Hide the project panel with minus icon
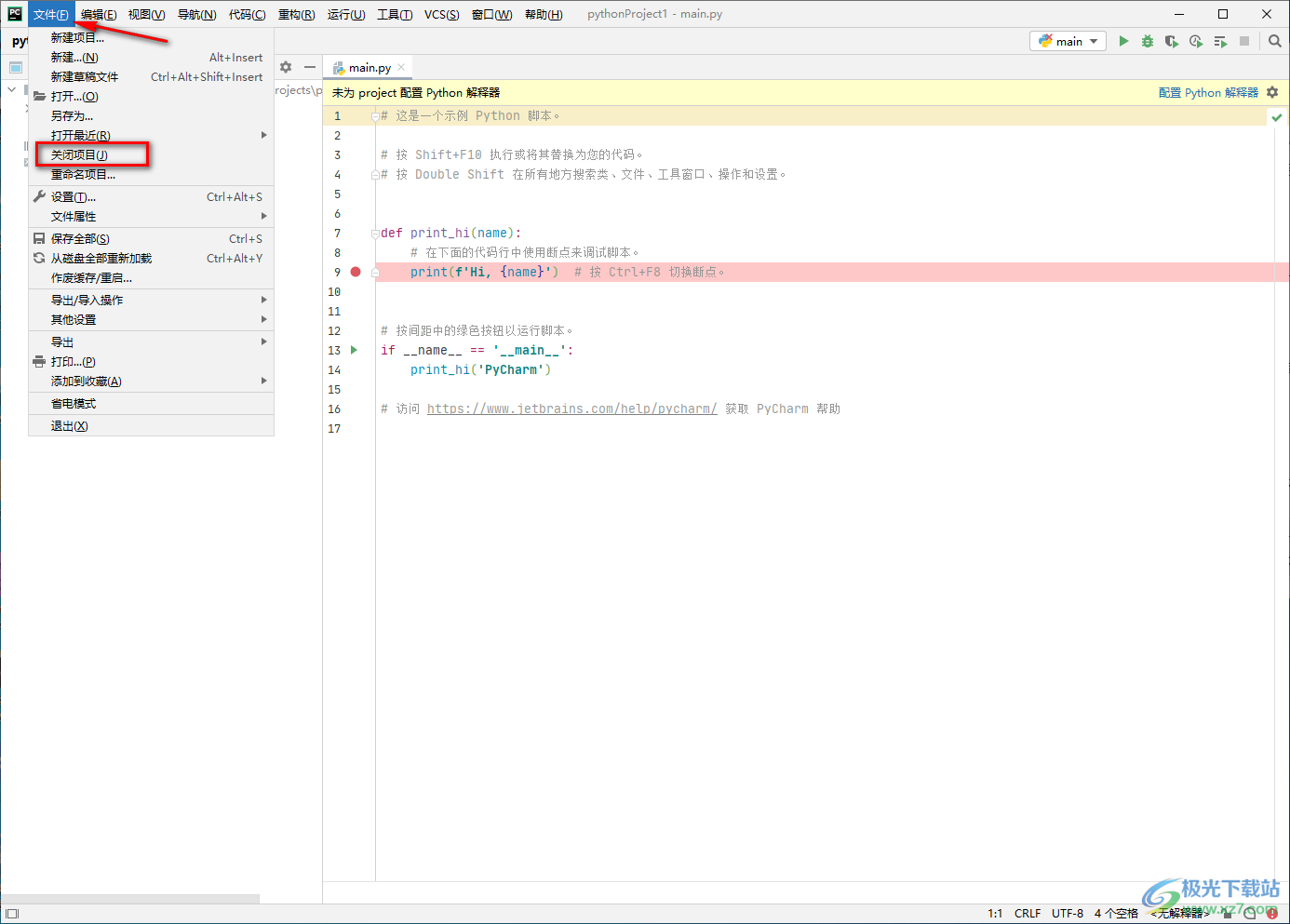1290x924 pixels. pos(310,67)
